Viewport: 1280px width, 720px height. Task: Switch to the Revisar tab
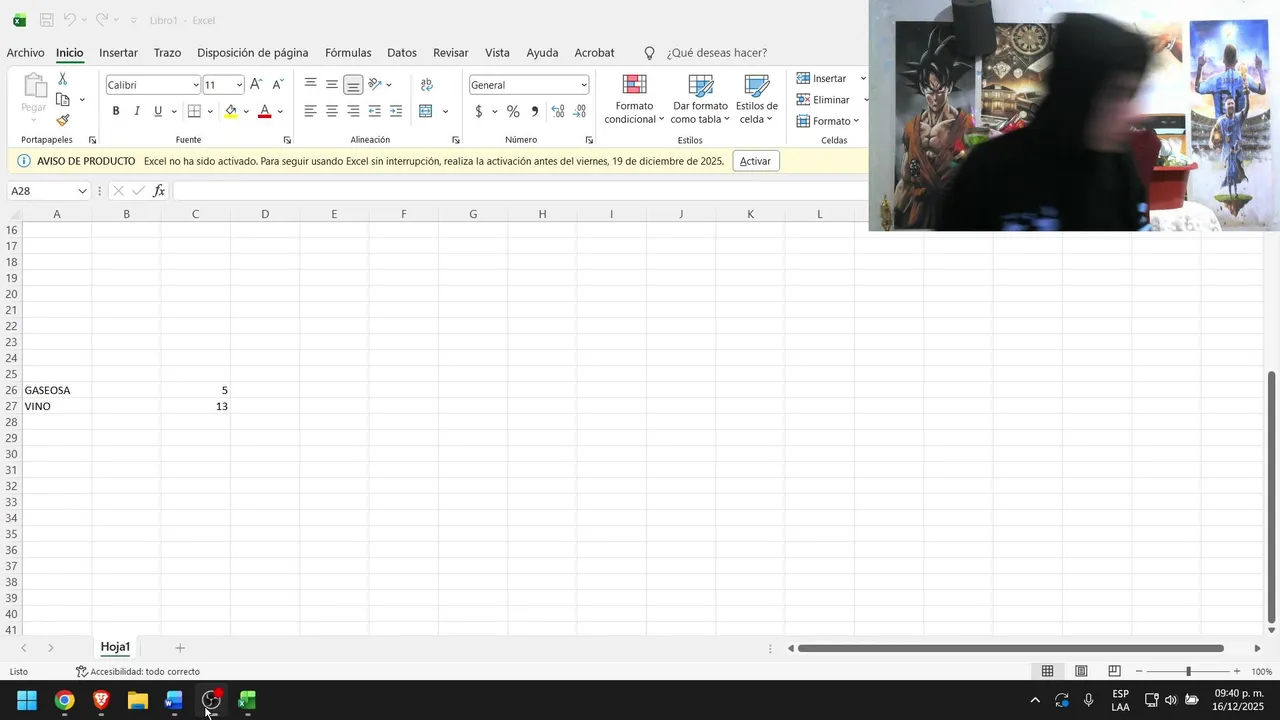click(451, 53)
